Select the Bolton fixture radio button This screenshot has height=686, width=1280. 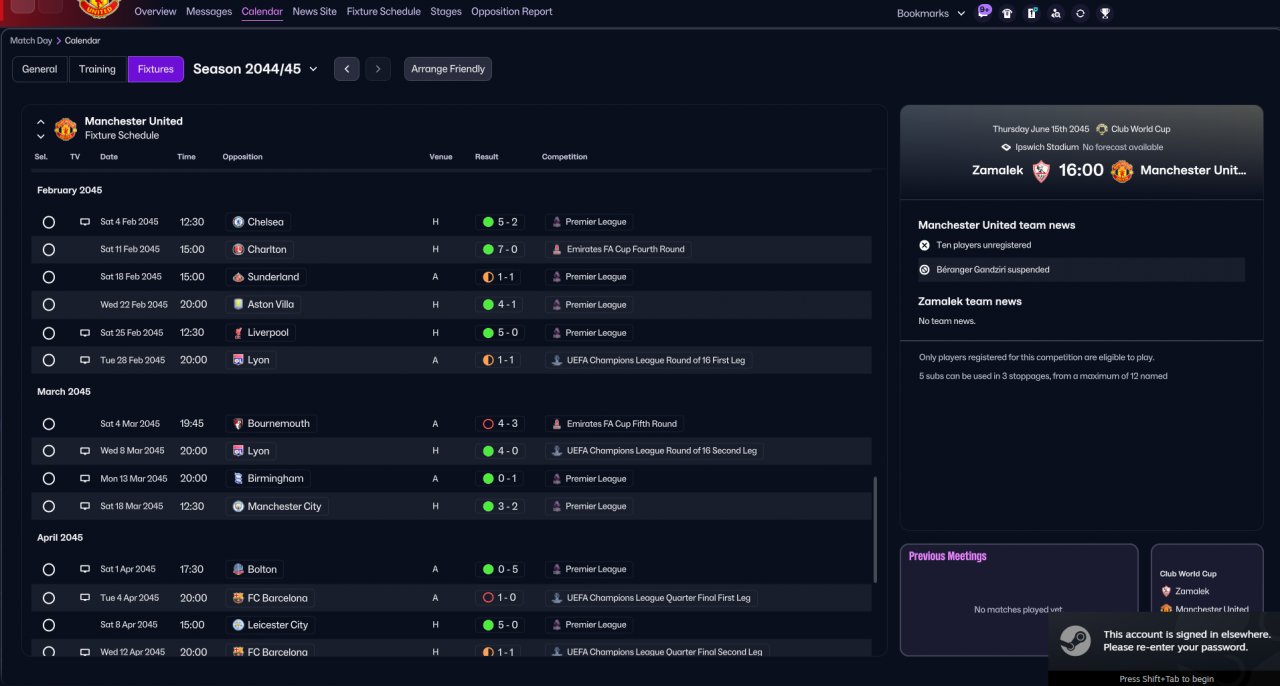point(48,569)
